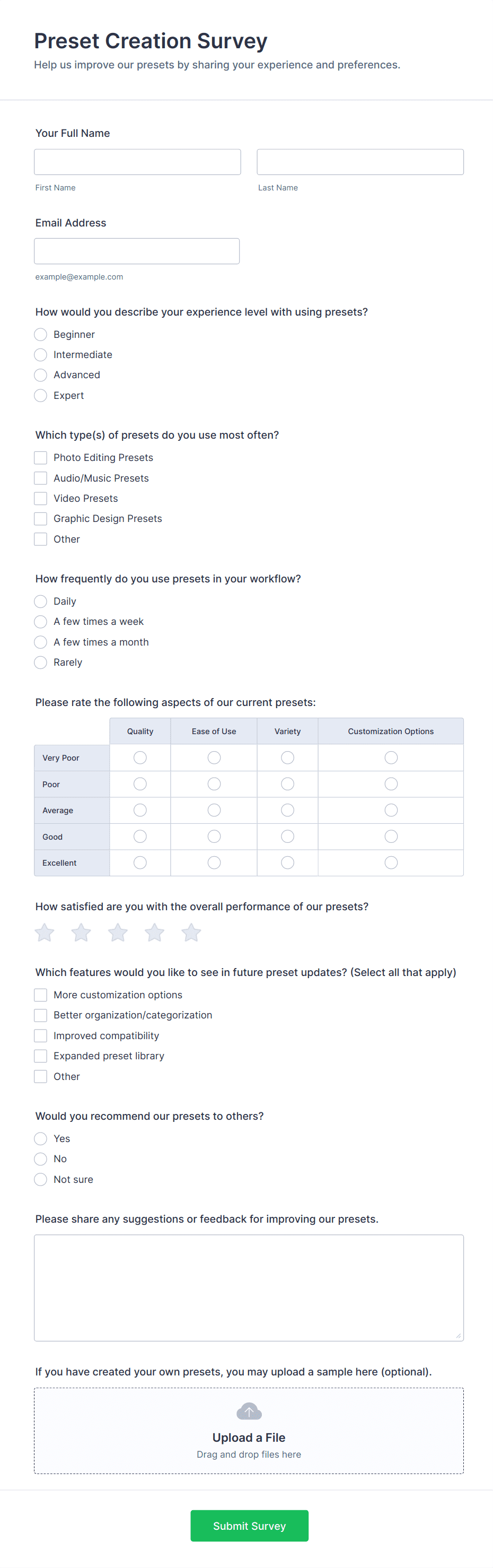Select Expanded preset library feature

(40, 1056)
